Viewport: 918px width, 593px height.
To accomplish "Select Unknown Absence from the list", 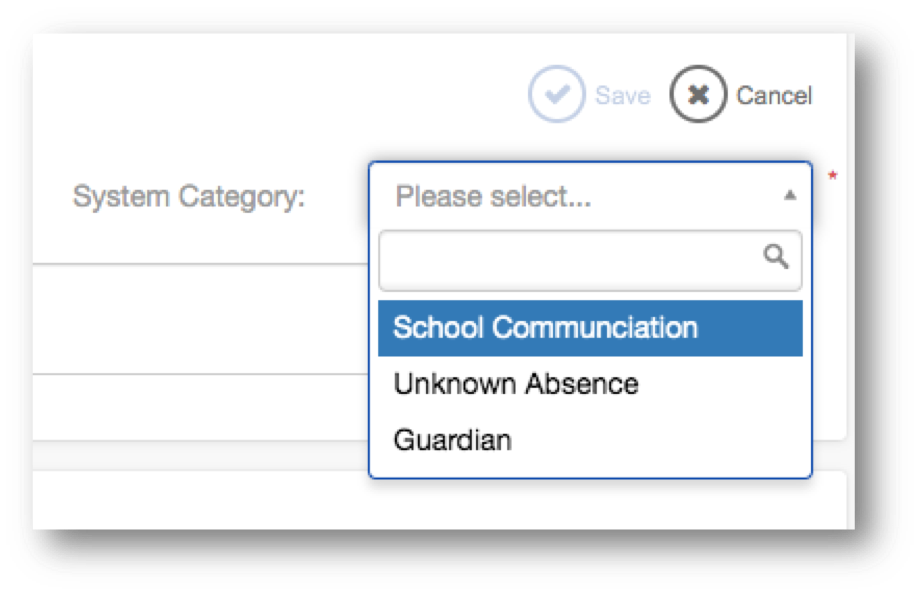I will coord(516,384).
